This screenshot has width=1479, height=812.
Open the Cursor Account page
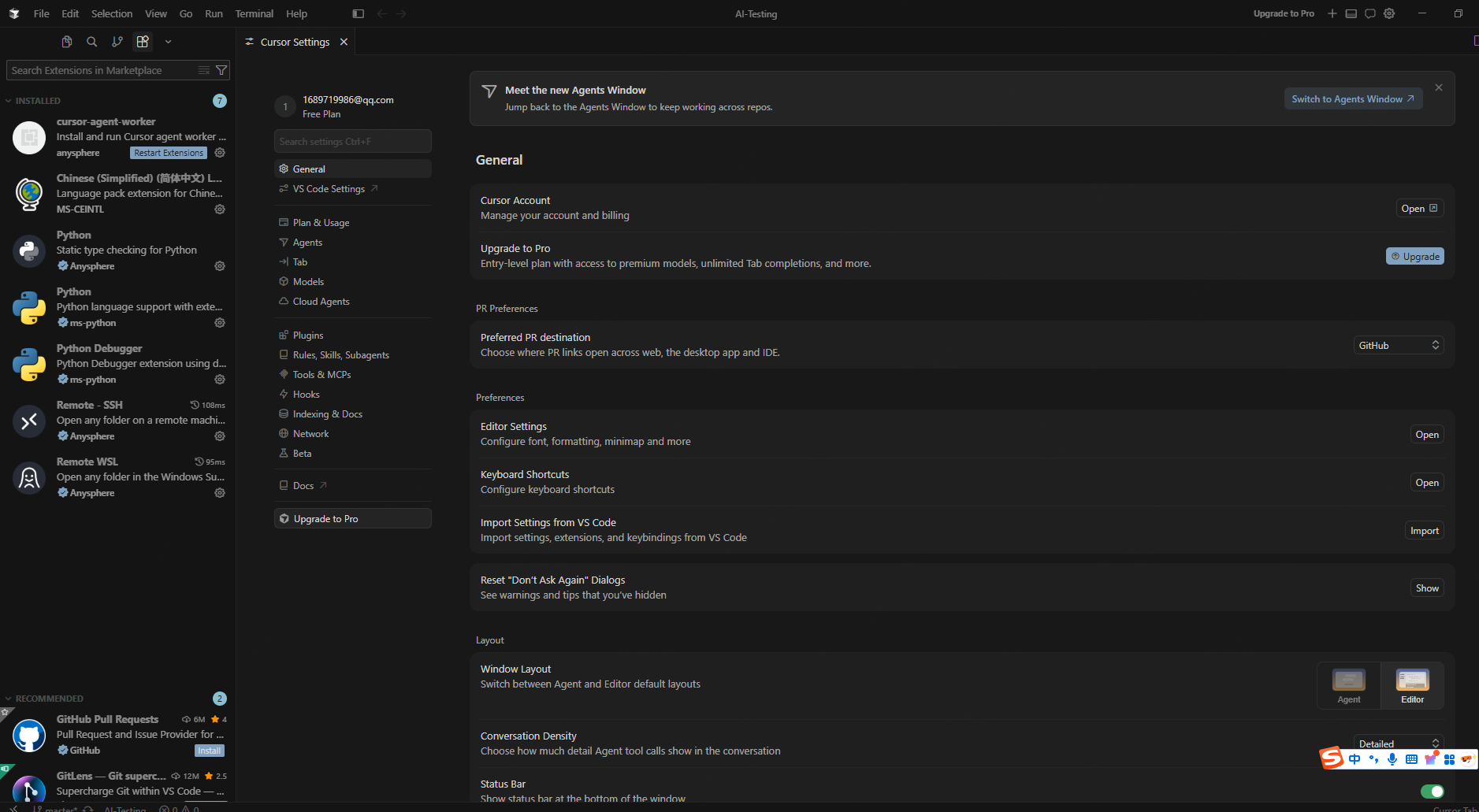pos(1419,209)
